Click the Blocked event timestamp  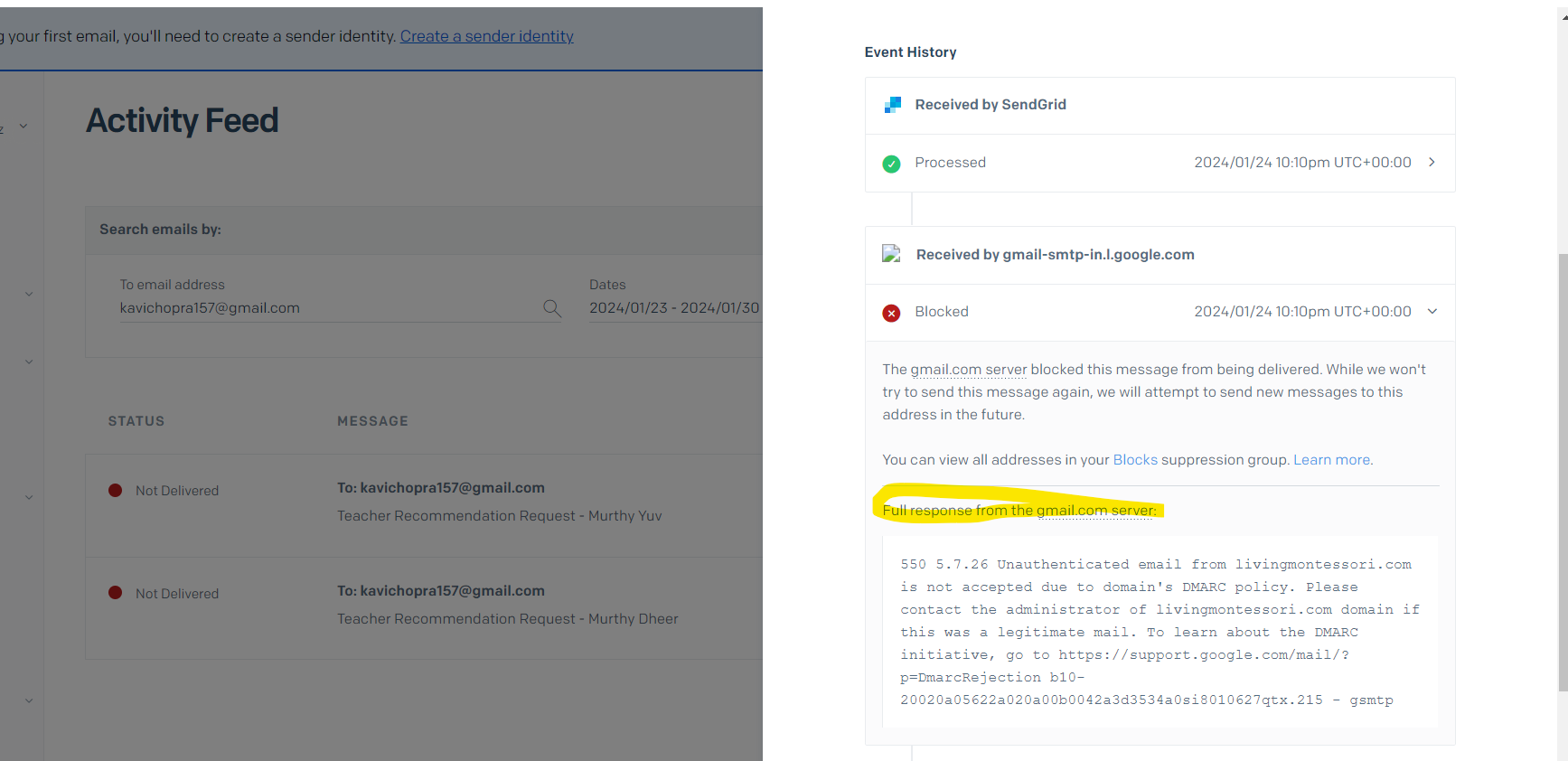point(1302,312)
